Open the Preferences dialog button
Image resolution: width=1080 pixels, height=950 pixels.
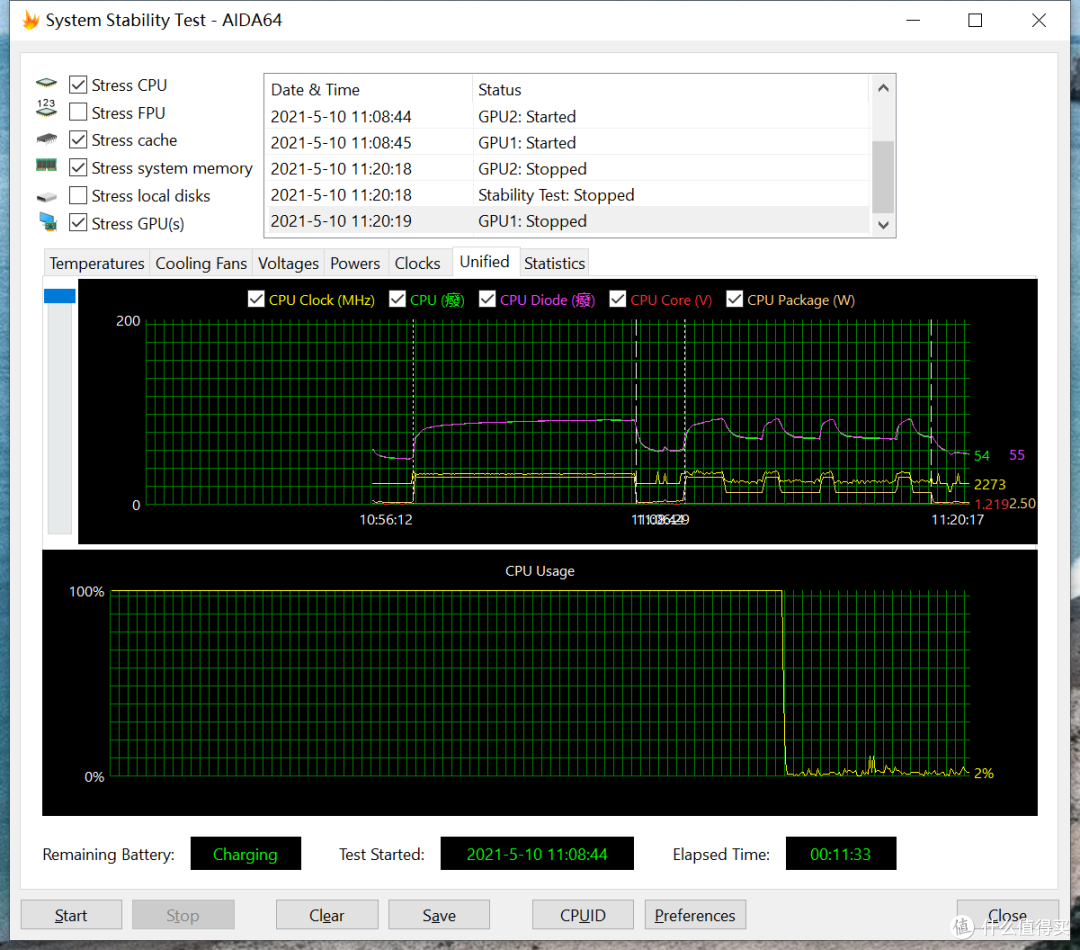pyautogui.click(x=694, y=915)
